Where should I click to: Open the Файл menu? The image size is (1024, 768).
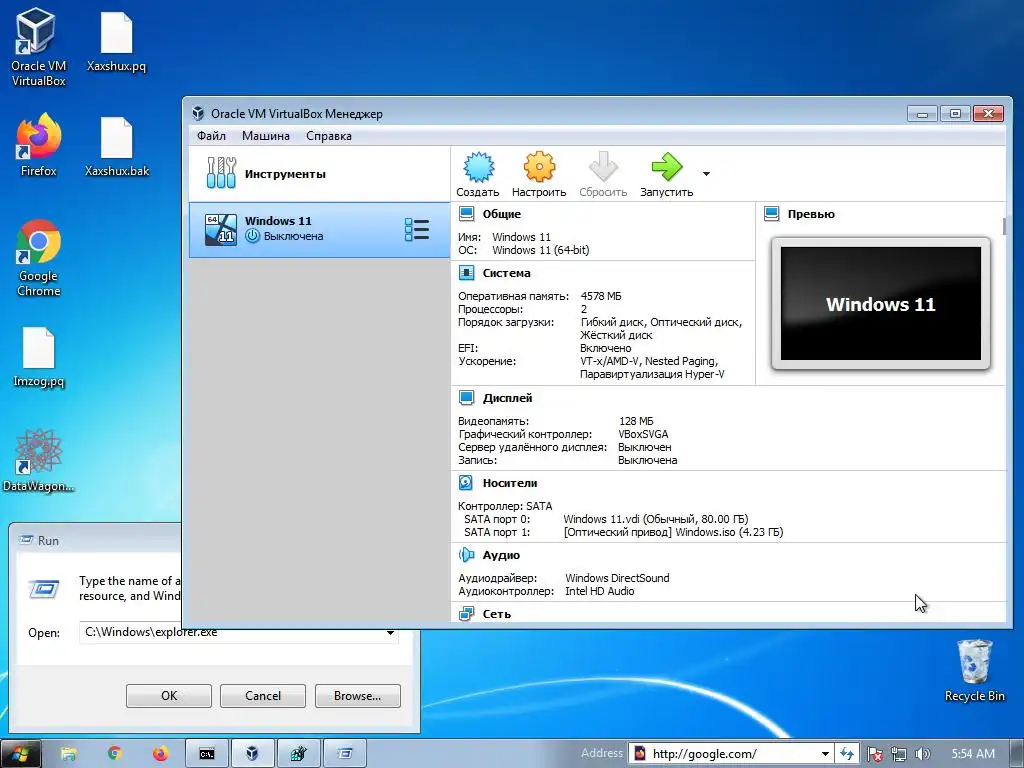click(x=211, y=136)
